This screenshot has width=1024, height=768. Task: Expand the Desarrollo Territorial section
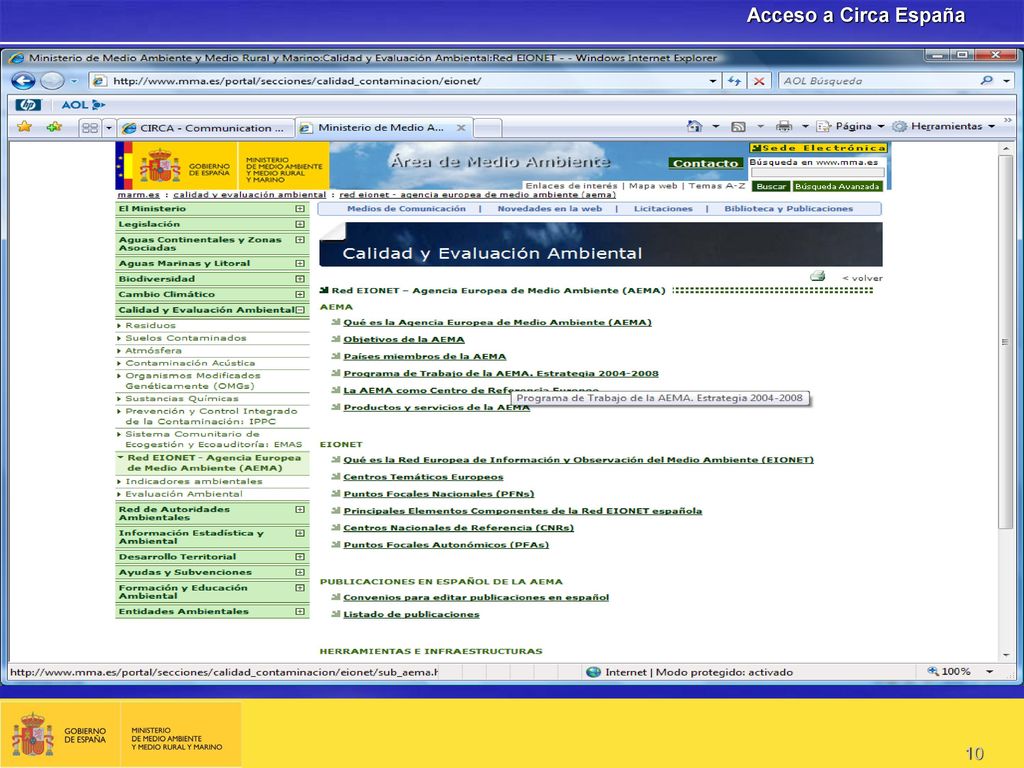(x=300, y=557)
